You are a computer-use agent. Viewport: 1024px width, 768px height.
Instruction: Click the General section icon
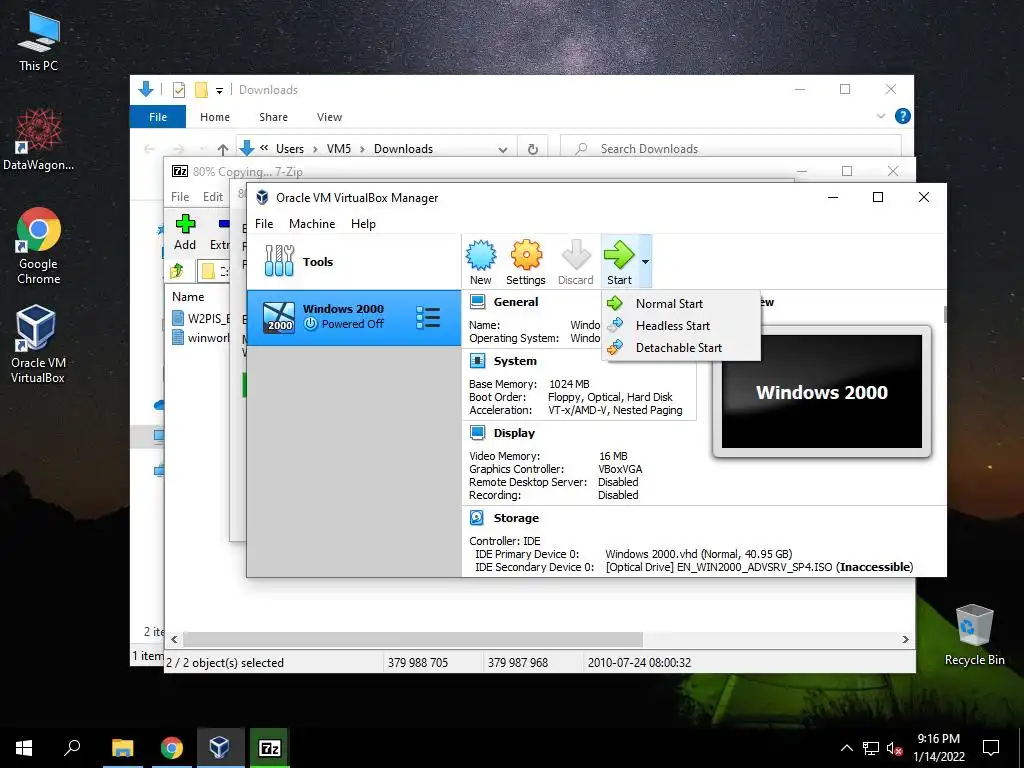point(477,302)
